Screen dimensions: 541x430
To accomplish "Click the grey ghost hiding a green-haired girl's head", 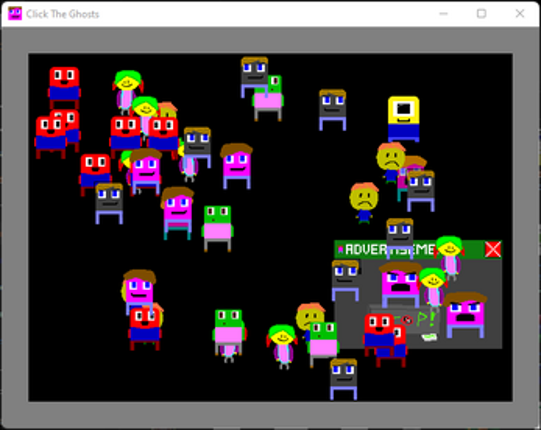I will coord(197,147).
